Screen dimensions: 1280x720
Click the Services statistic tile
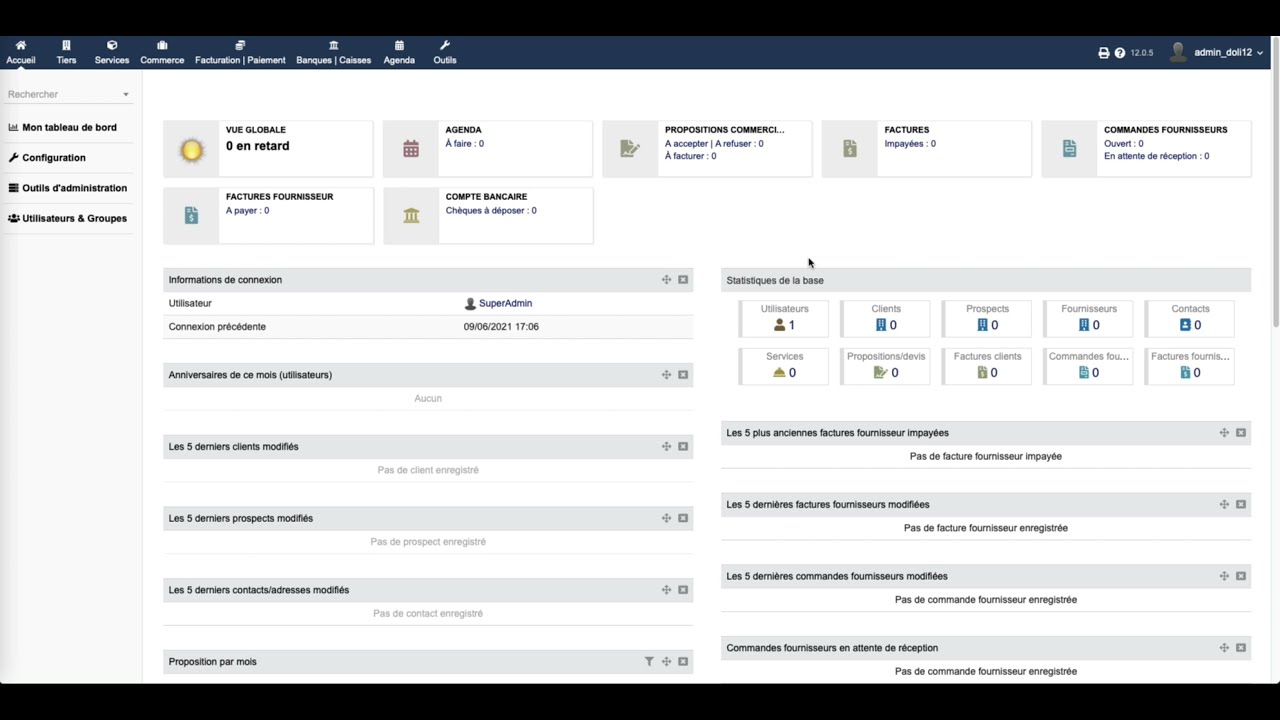784,365
